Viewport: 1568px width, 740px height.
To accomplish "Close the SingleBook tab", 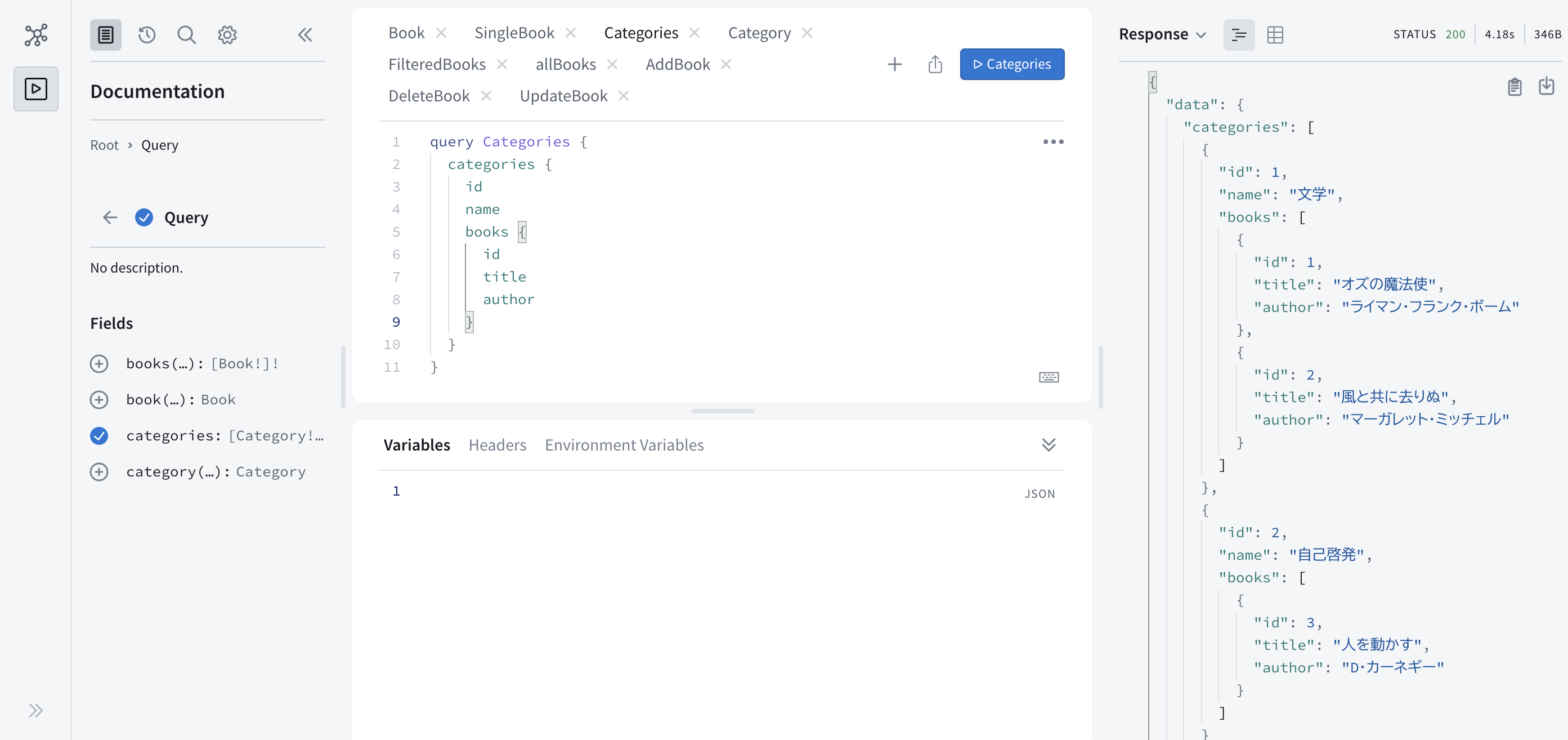I will point(570,32).
